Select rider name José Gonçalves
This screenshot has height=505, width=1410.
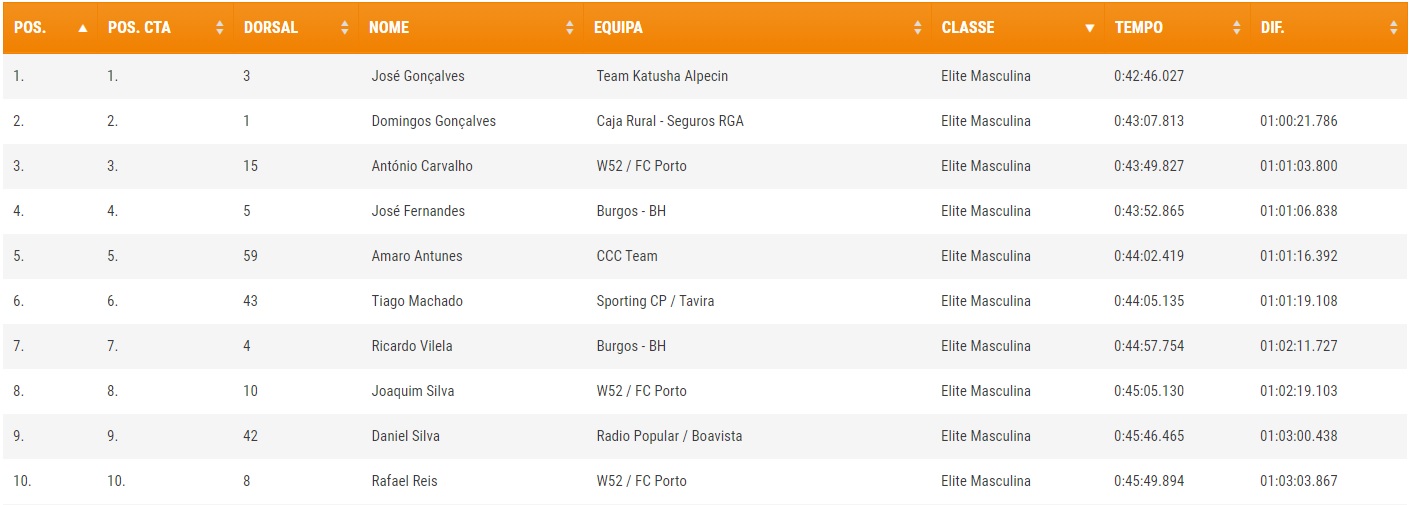(418, 76)
